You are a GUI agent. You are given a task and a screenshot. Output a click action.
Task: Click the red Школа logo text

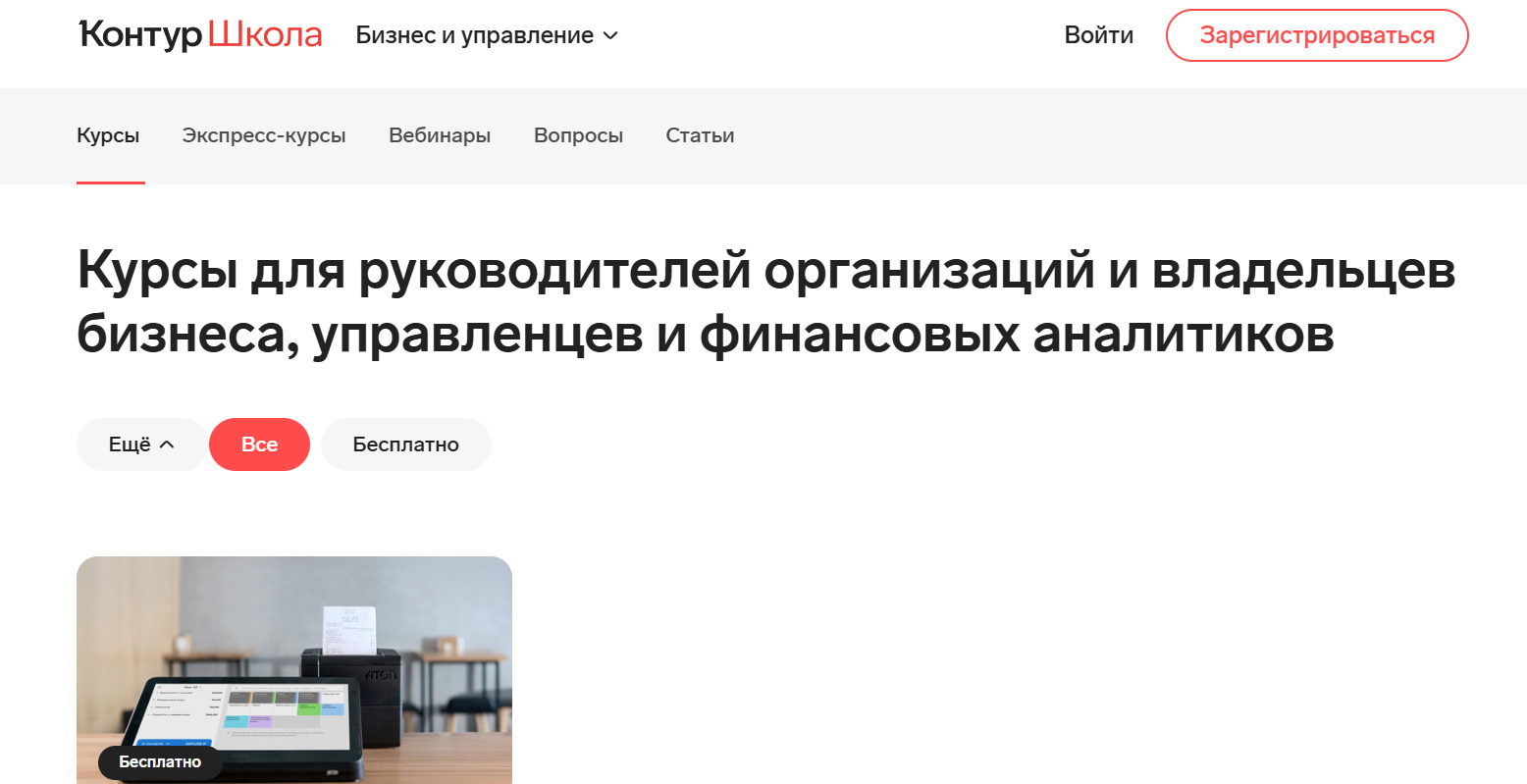pyautogui.click(x=265, y=35)
